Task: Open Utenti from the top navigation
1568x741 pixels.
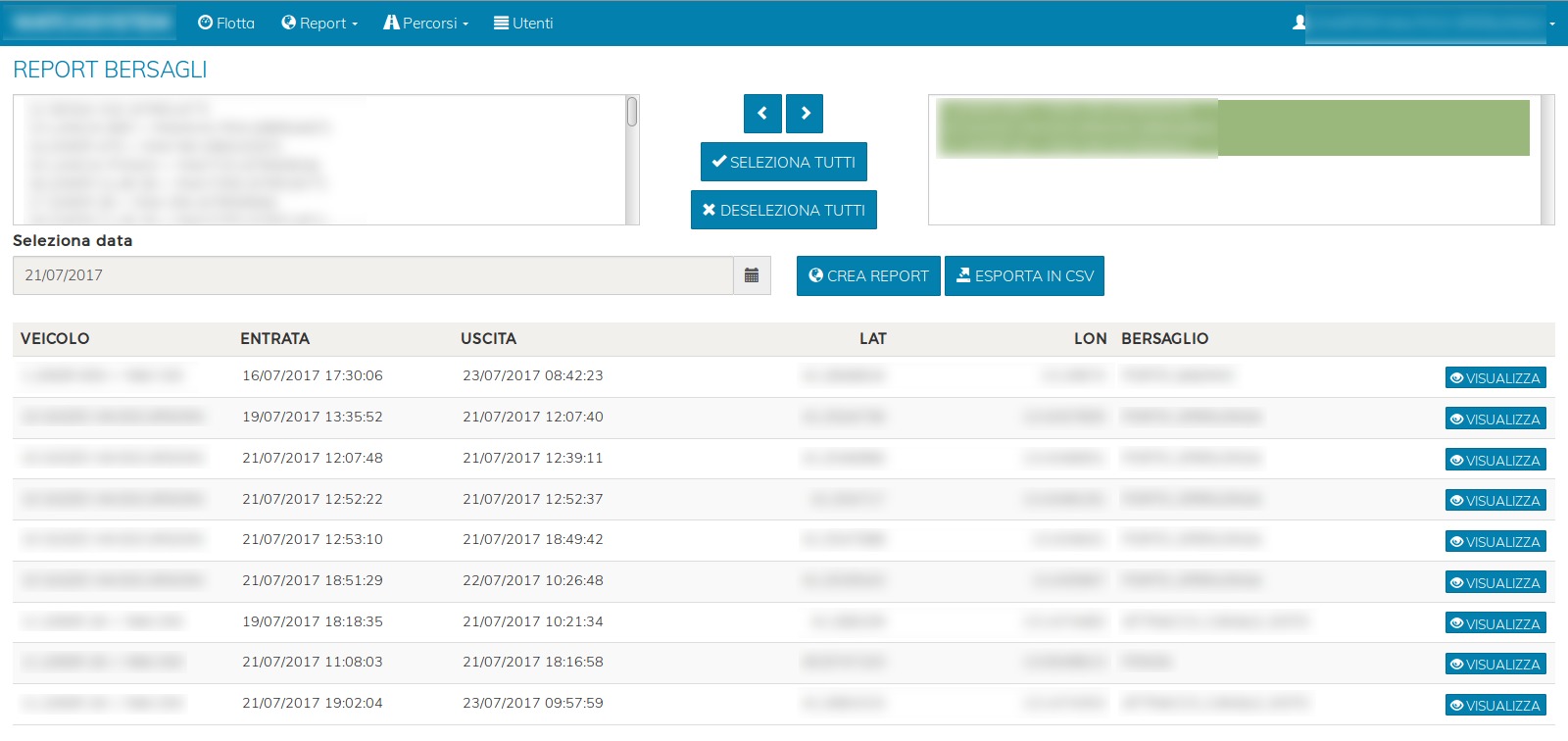Action: coord(523,23)
